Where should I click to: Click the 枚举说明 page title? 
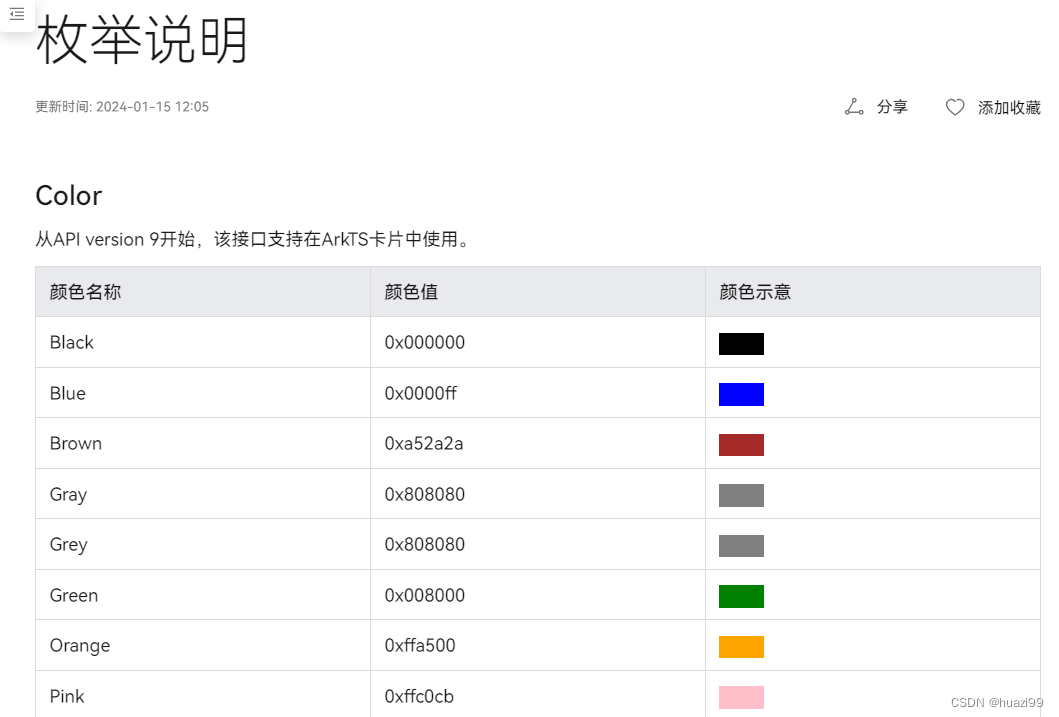point(142,39)
